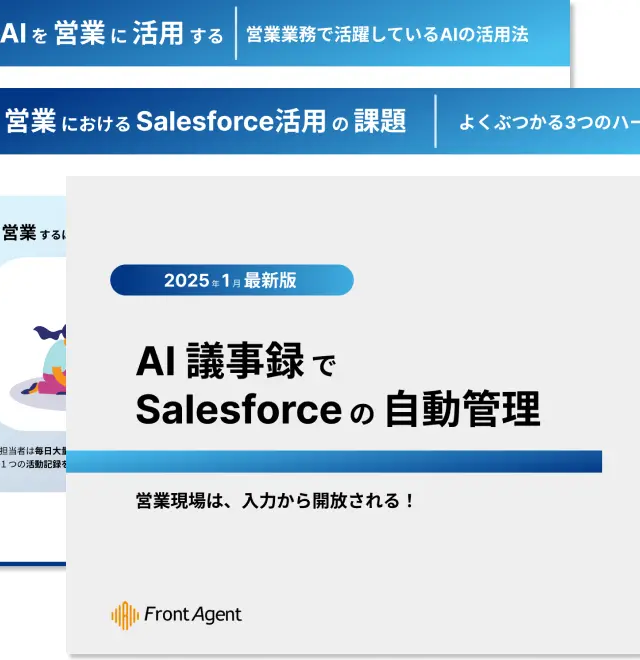Click the 2025年1月最新版 badge
640x660 pixels.
tap(231, 280)
